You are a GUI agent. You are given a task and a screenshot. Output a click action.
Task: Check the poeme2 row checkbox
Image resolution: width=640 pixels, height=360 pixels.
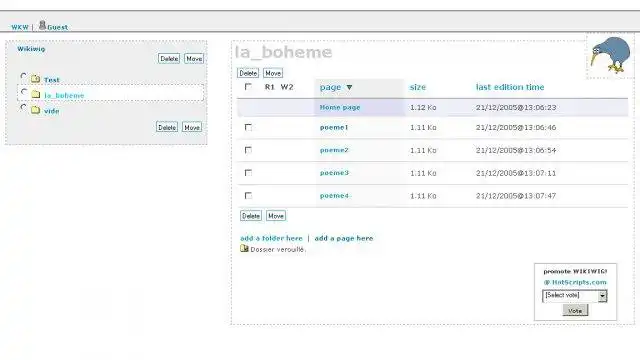[248, 150]
